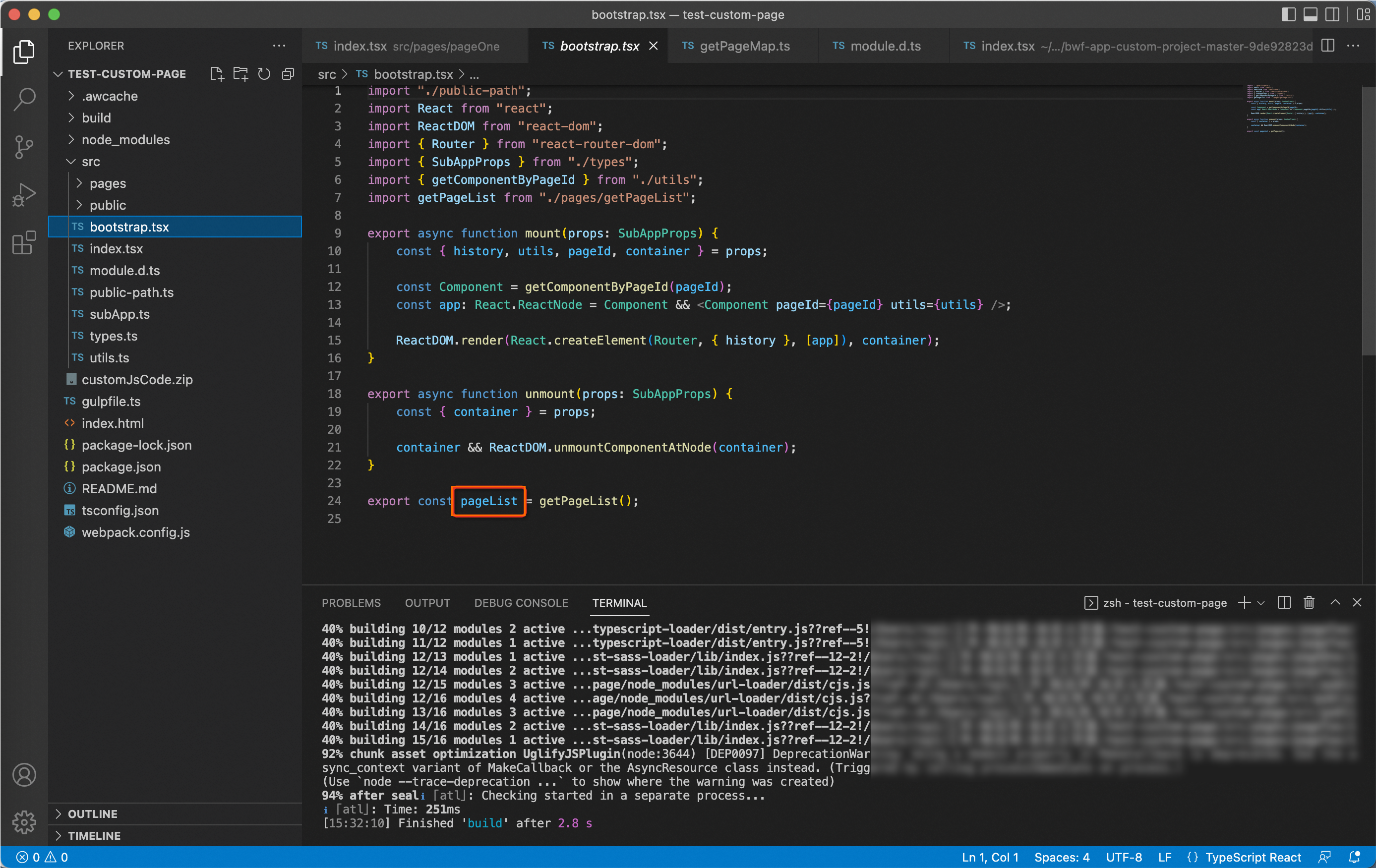Viewport: 1376px width, 868px height.
Task: Close the bottom panel
Action: pos(1357,602)
